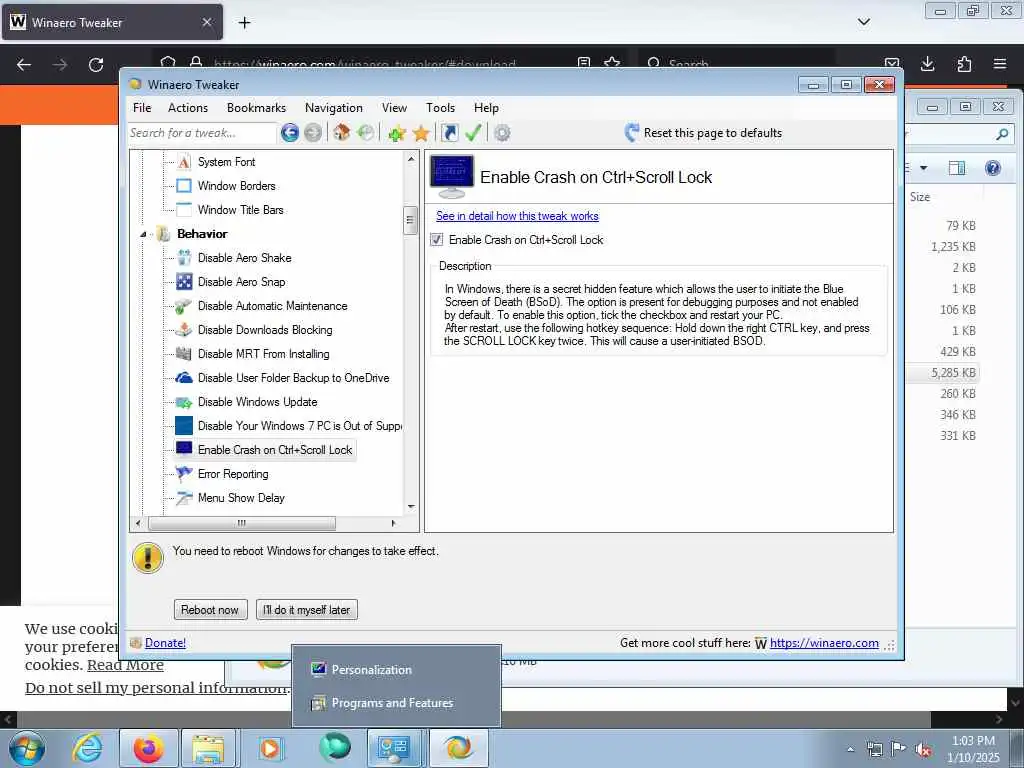Image resolution: width=1024 pixels, height=768 pixels.
Task: Open the Help menu
Action: (x=486, y=108)
